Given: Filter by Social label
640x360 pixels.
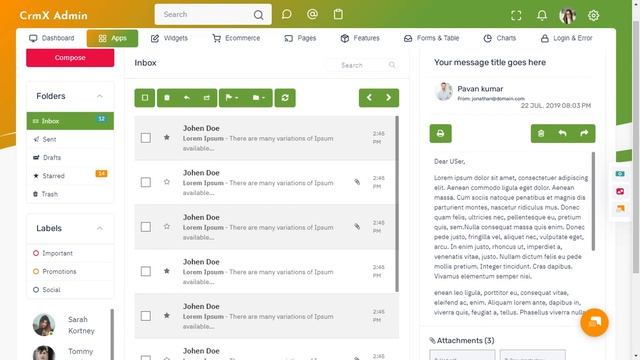Looking at the screenshot, I should pos(70,290).
